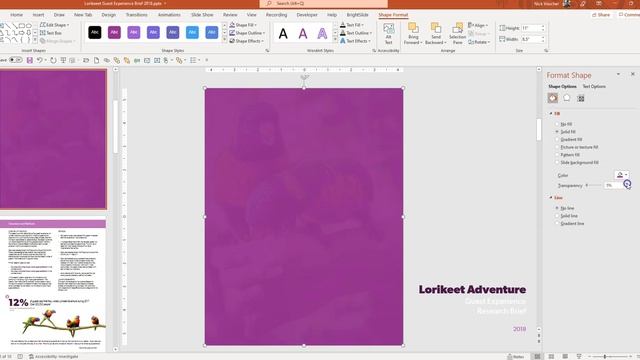640x360 pixels.
Task: Click the Undo icon
Action: coord(39,60)
